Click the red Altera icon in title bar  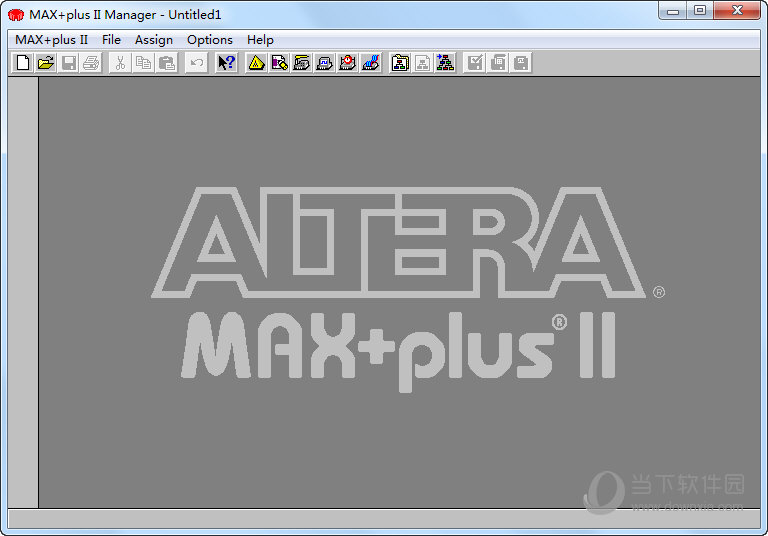pos(16,15)
